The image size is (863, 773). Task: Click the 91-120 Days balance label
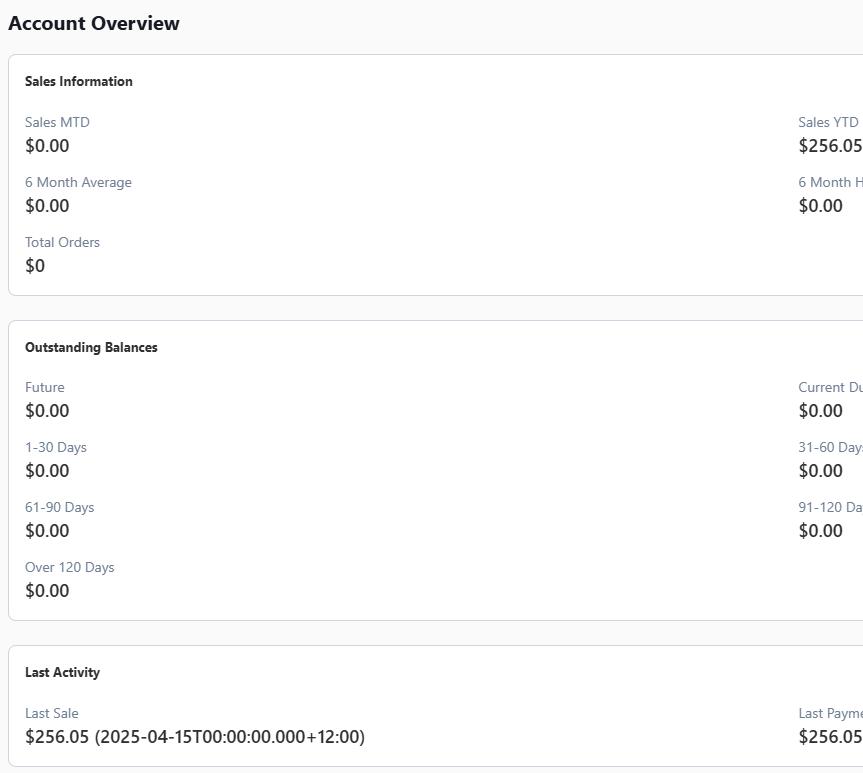(830, 507)
